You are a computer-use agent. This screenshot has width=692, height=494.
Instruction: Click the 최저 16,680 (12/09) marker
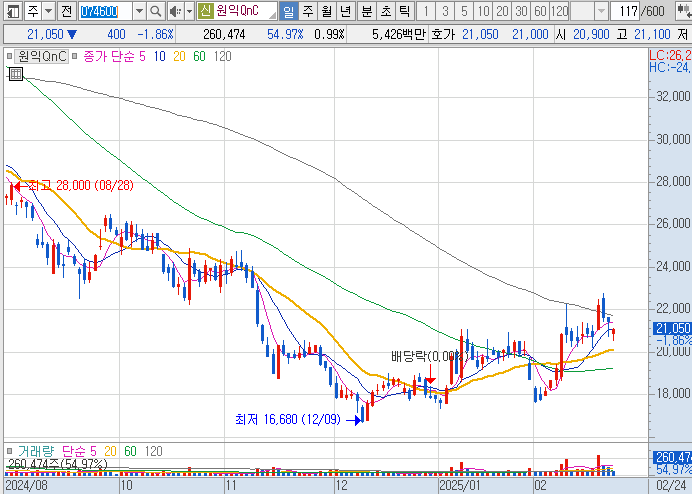click(297, 419)
